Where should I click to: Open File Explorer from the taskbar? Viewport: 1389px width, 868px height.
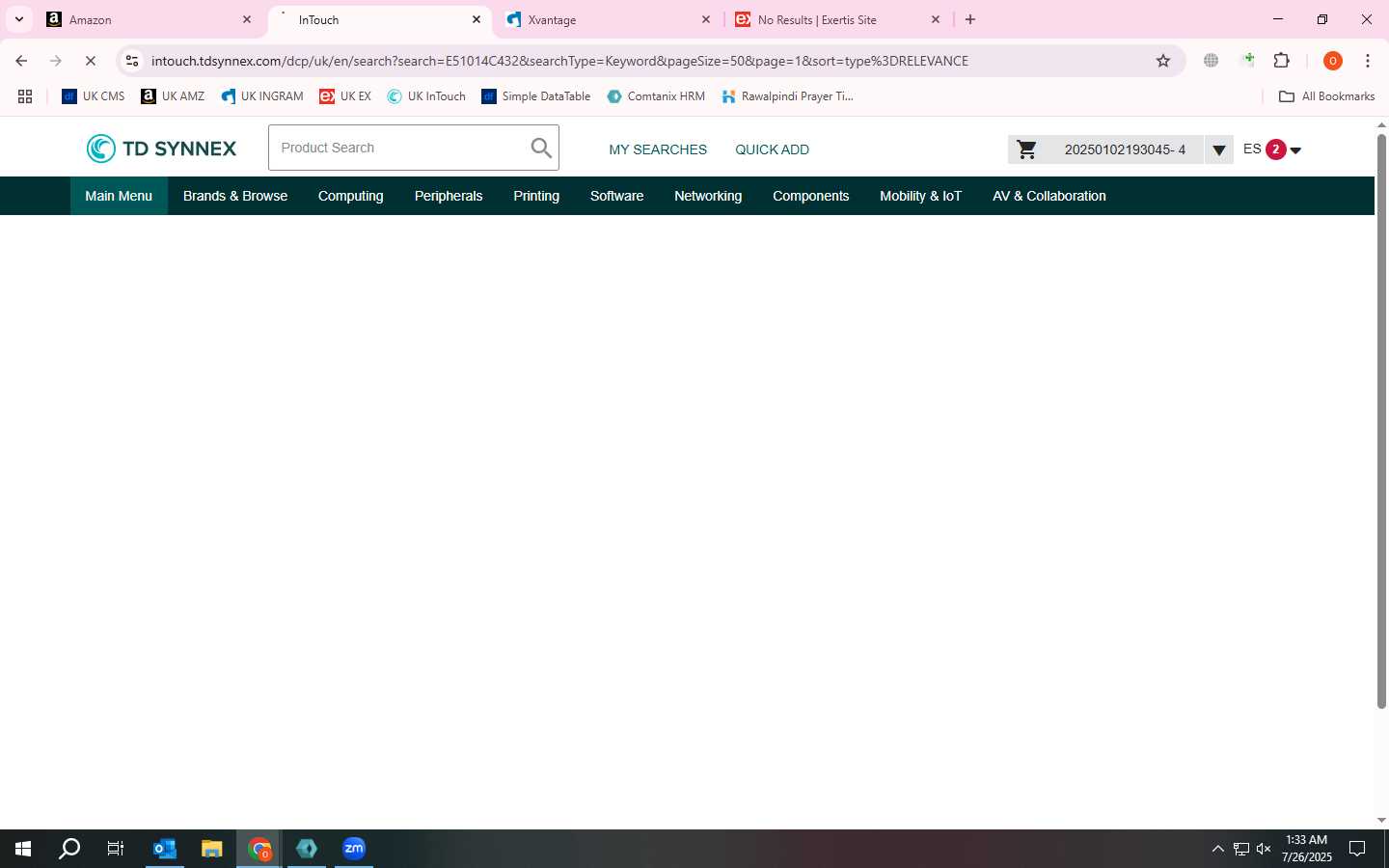(x=212, y=849)
